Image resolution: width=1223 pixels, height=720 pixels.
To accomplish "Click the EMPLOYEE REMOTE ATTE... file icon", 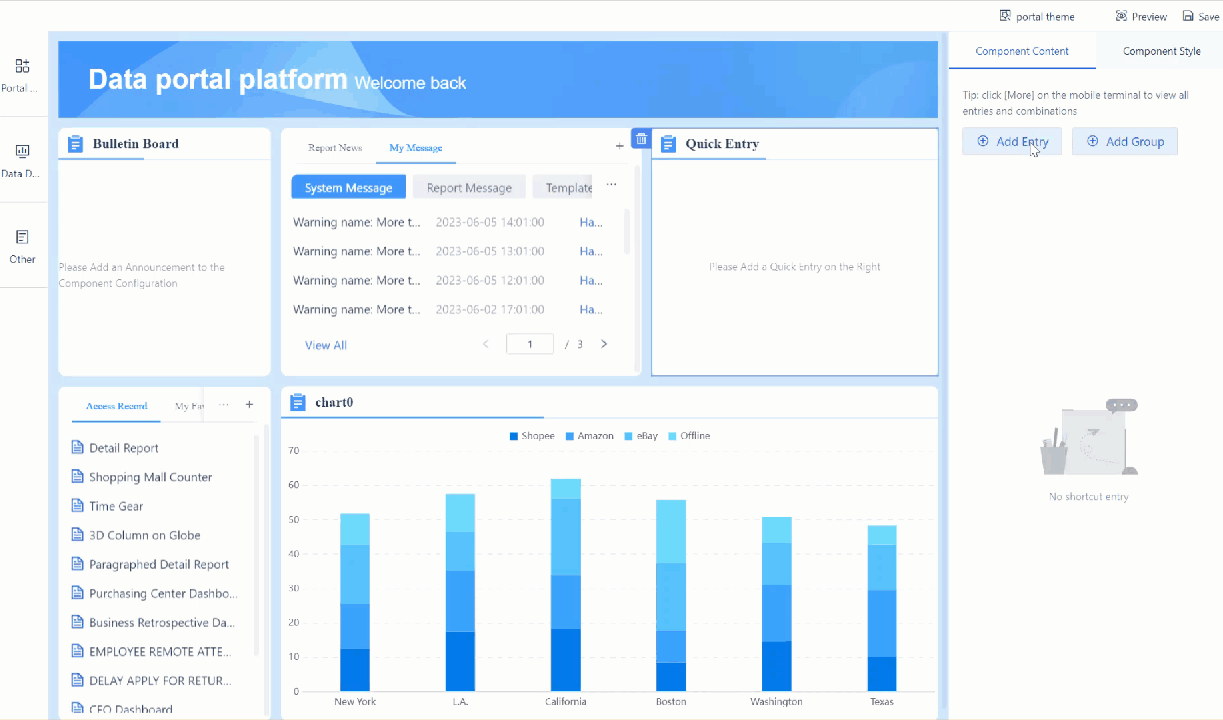I will (77, 650).
